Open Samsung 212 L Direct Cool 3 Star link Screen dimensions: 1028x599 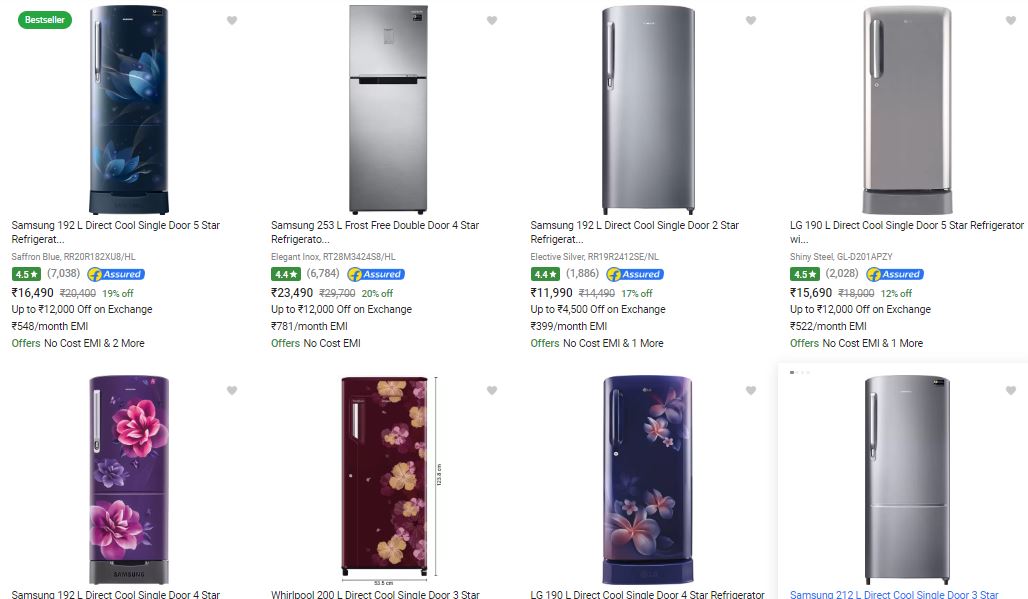pyautogui.click(x=894, y=594)
